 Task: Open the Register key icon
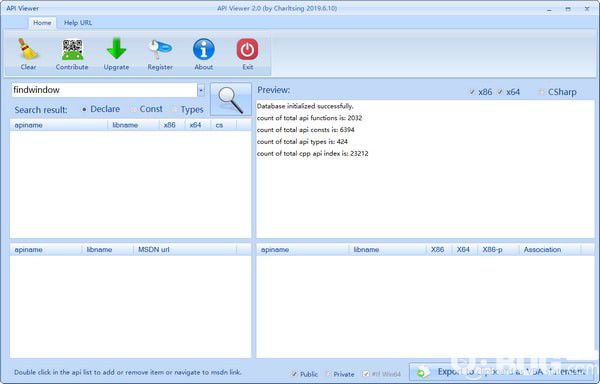point(160,49)
